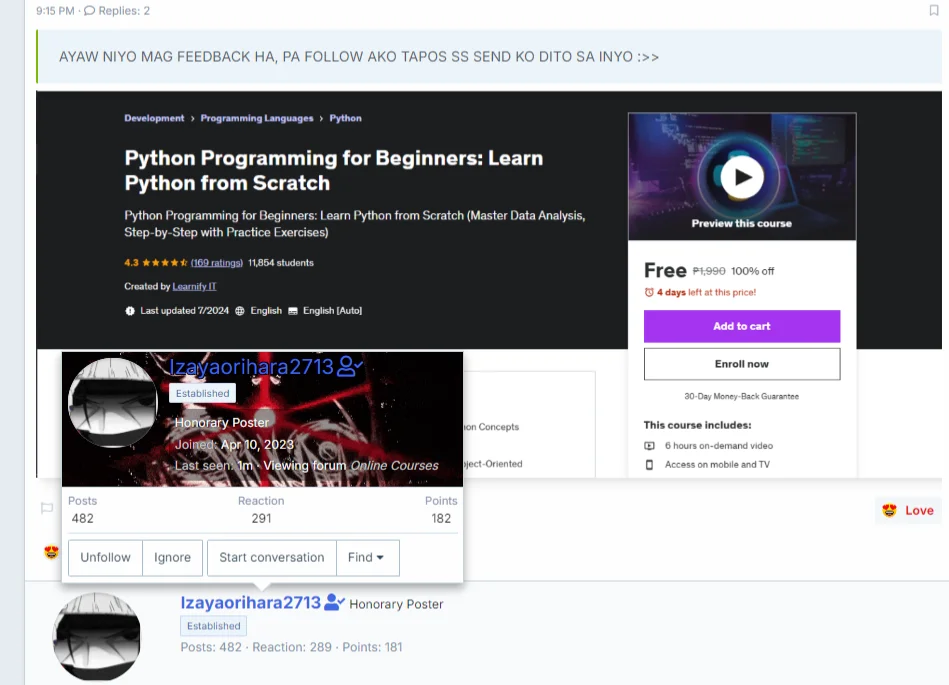Click the Ignore button
This screenshot has width=949, height=685.
172,557
